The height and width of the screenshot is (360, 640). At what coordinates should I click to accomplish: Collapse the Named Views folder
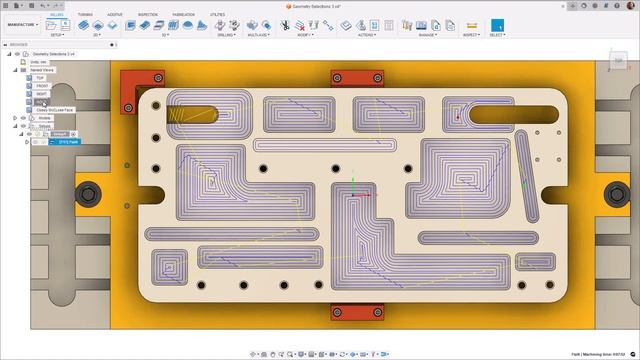(15, 70)
